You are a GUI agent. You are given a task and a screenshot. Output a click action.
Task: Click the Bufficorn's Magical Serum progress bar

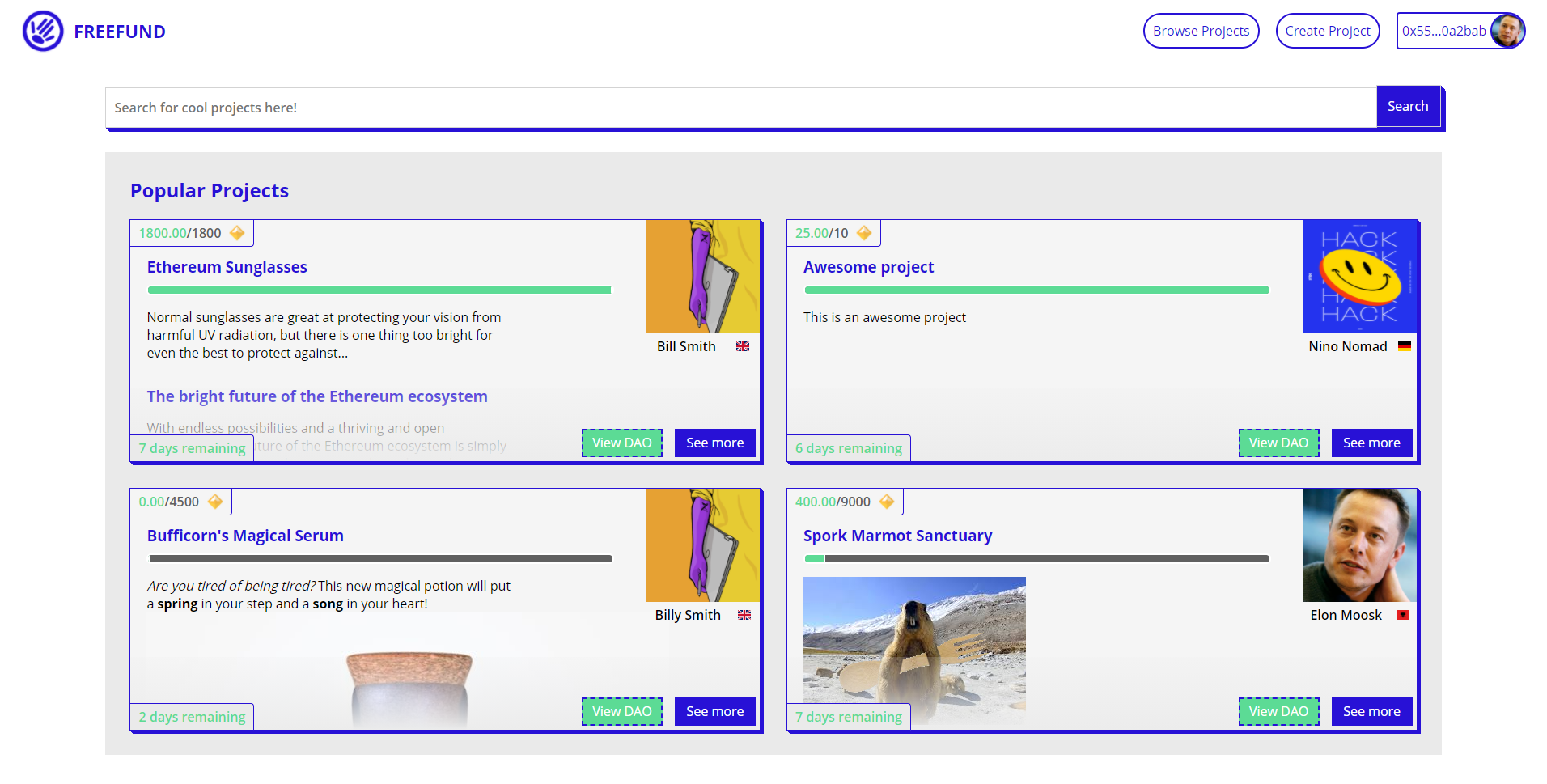tap(380, 558)
